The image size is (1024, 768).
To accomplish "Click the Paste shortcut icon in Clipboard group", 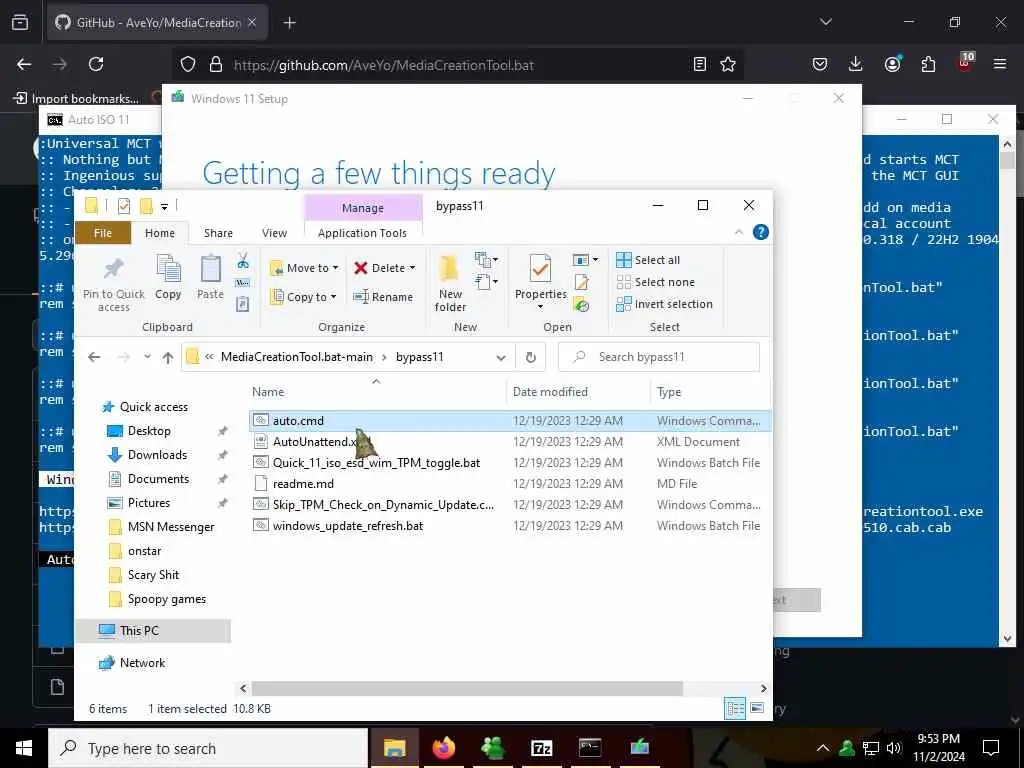I will (x=243, y=304).
